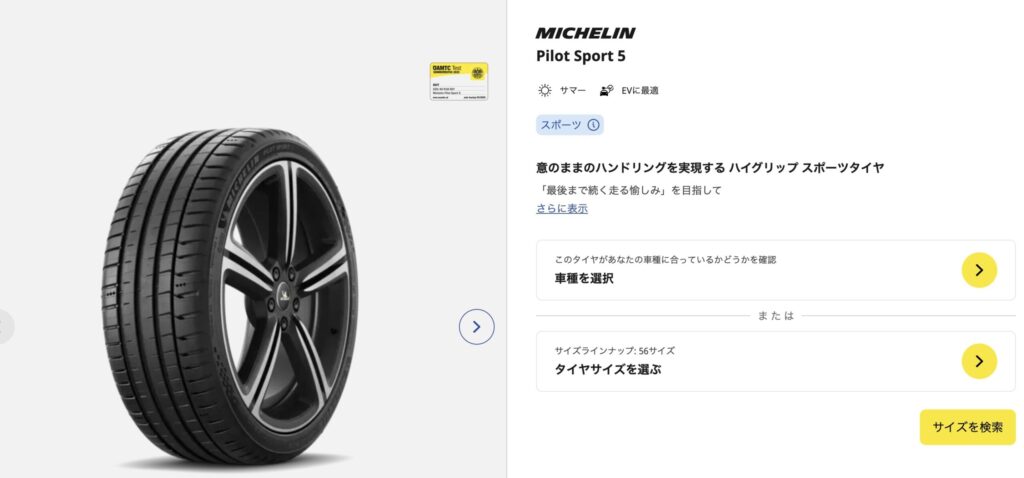This screenshot has height=478, width=1024.
Task: Click the サイズラインナップ: 56サイズ text
Action: coord(615,351)
